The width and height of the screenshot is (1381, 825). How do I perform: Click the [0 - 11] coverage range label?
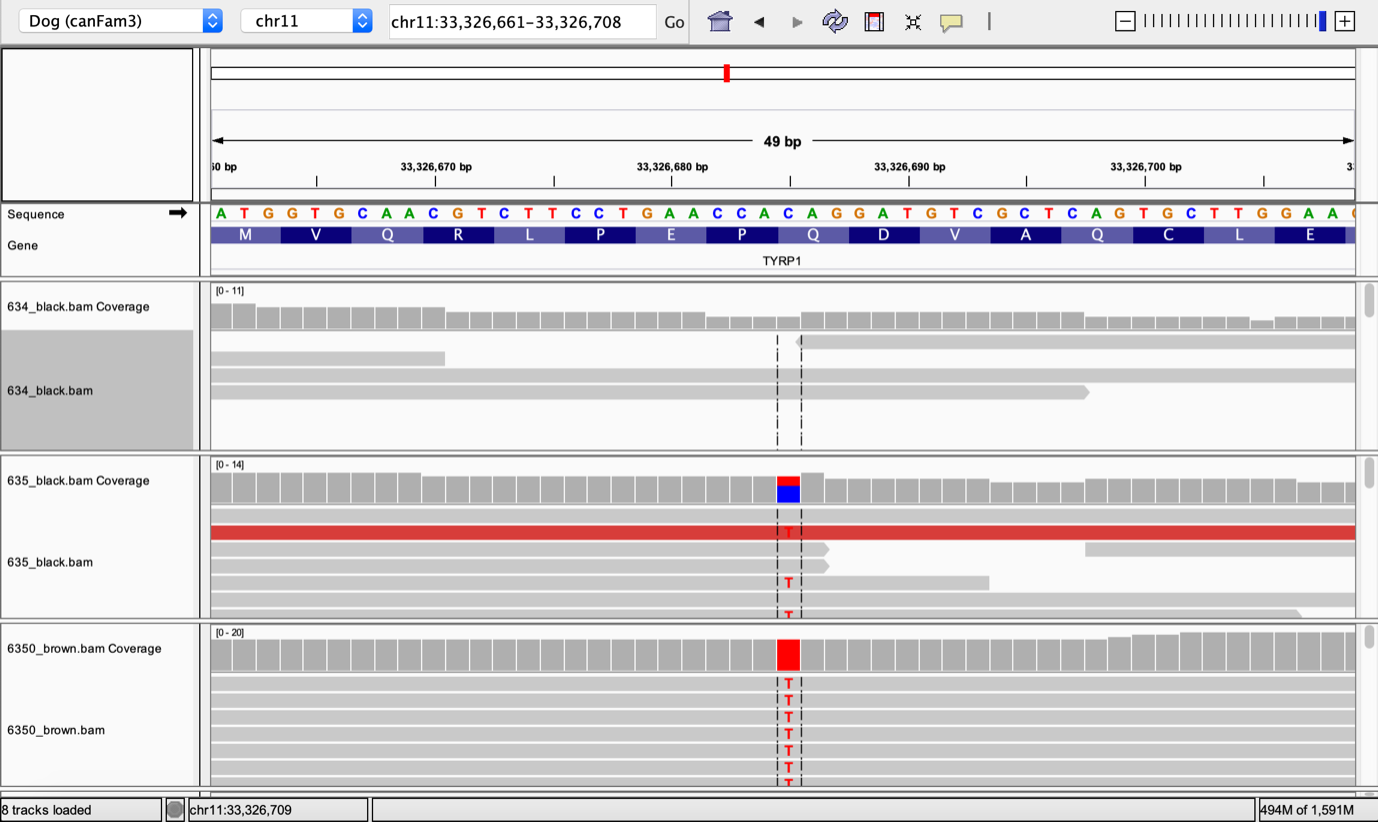(229, 291)
